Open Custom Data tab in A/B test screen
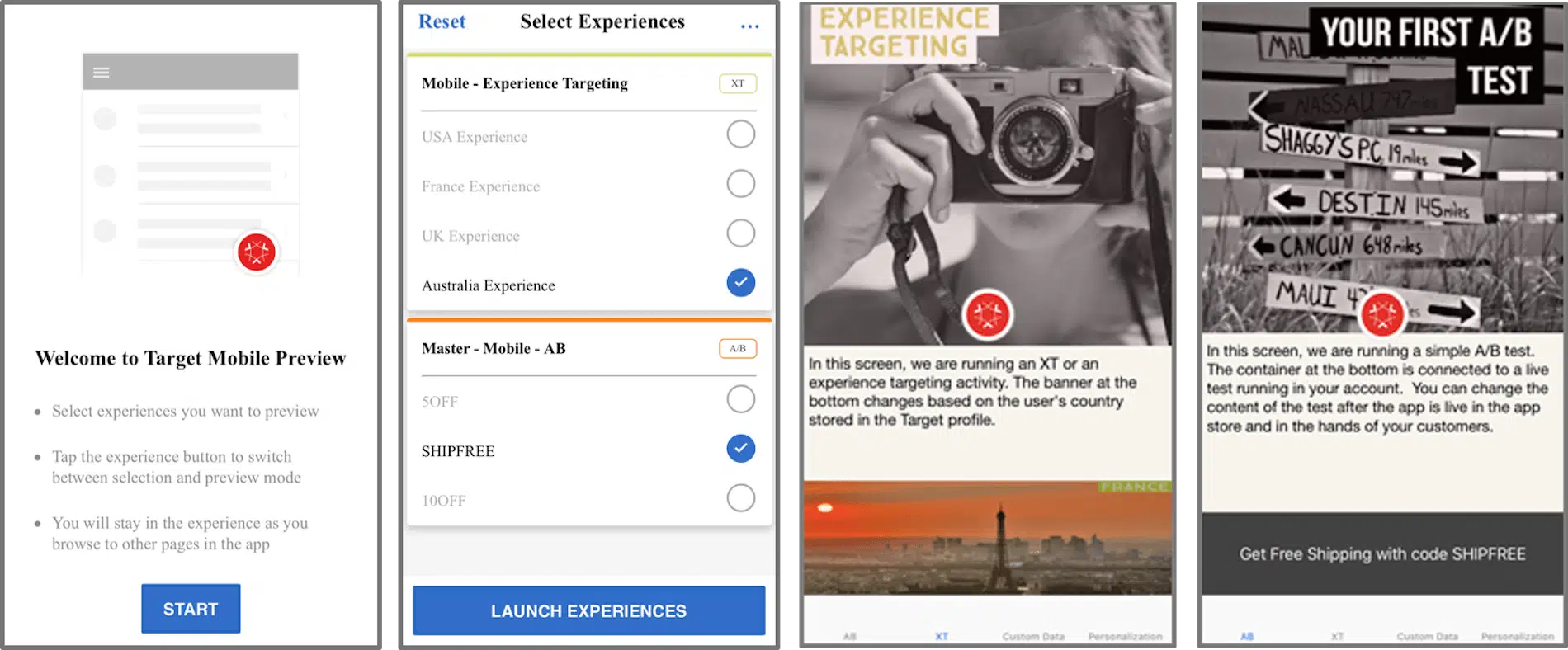The height and width of the screenshot is (650, 1568). click(1427, 636)
